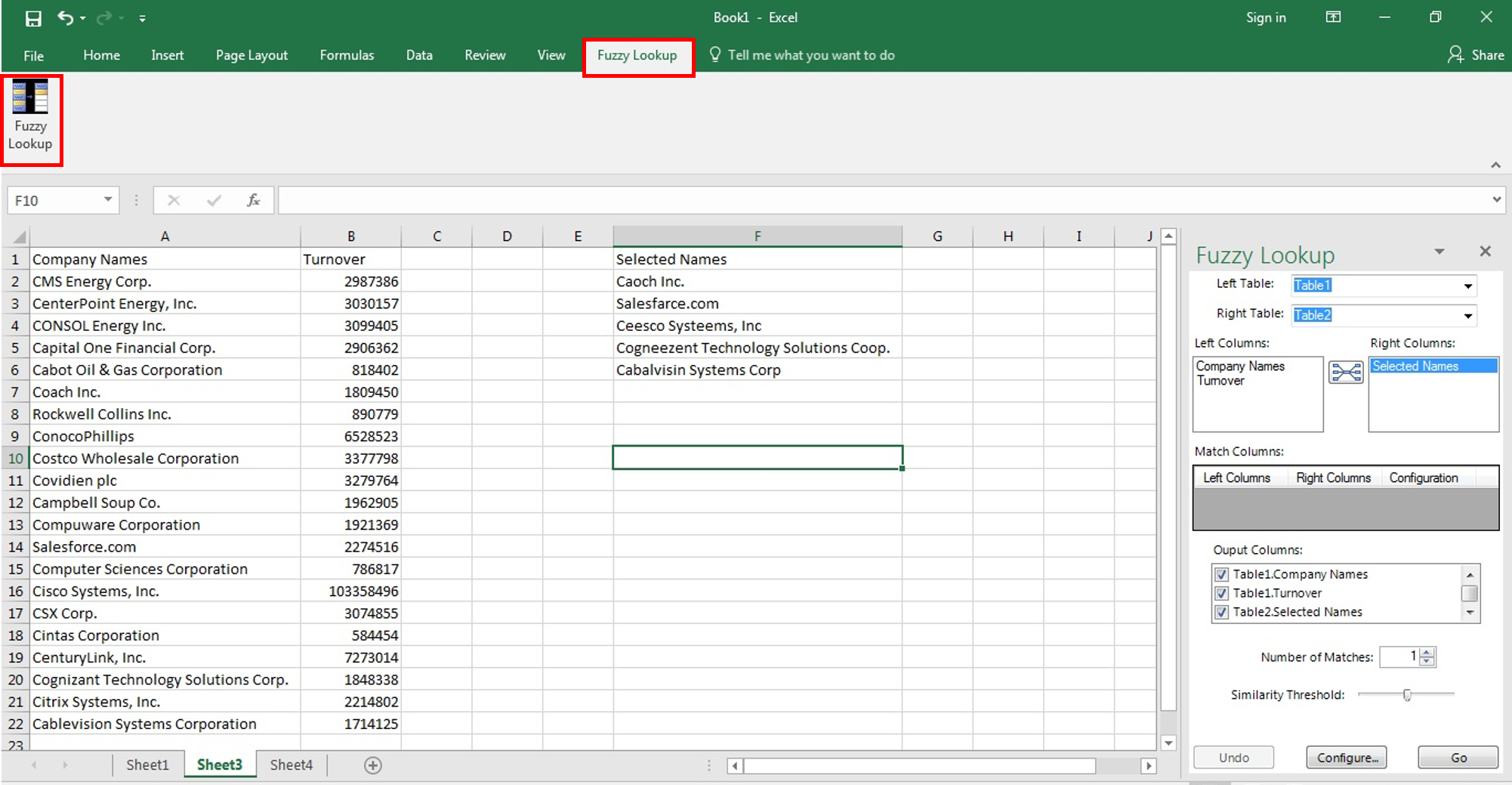Toggle Table2.Selected Names output column
The image size is (1512, 785).
1222,613
